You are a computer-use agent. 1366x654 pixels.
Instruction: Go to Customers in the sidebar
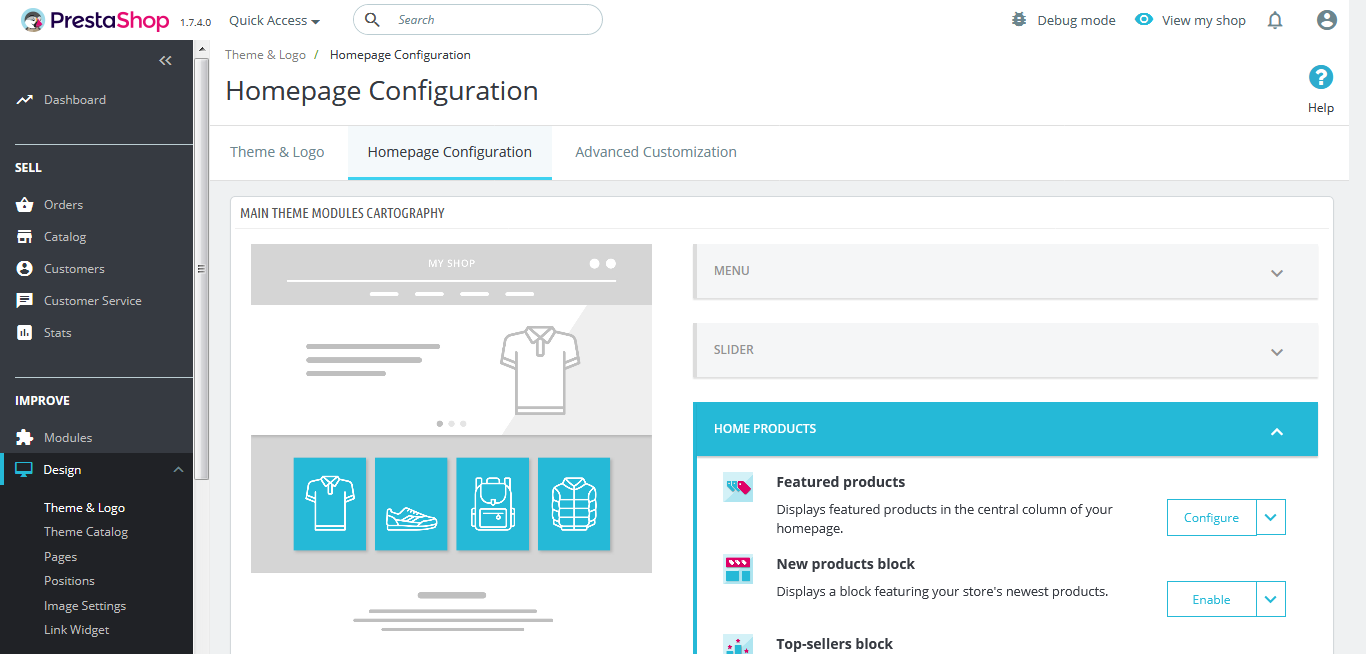tap(74, 269)
